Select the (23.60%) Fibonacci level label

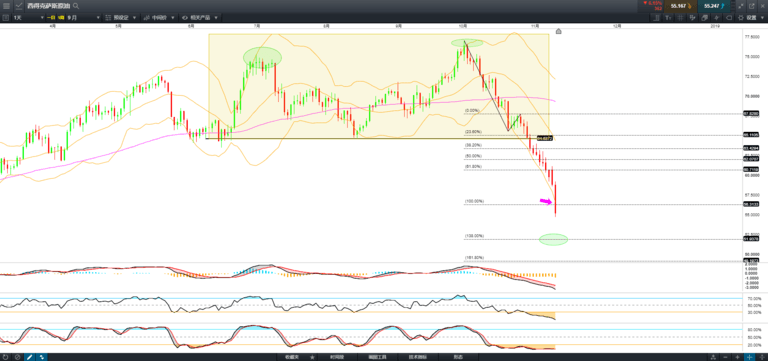pos(473,132)
